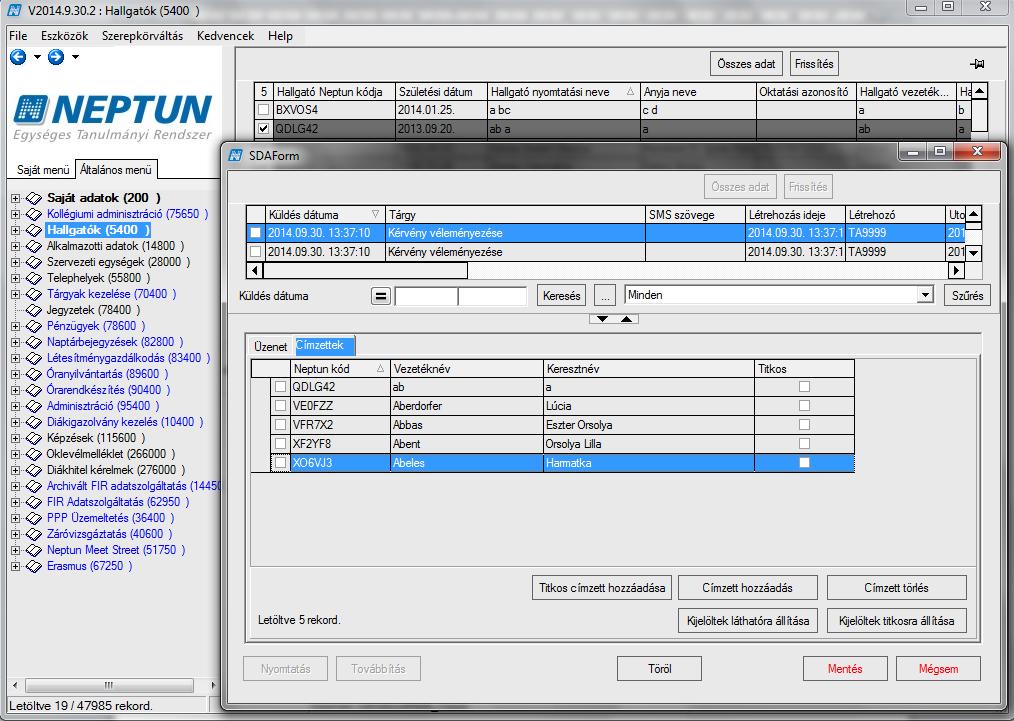This screenshot has width=1014, height=721.
Task: Click the equals operator button for Küldés dátuma
Action: click(381, 296)
